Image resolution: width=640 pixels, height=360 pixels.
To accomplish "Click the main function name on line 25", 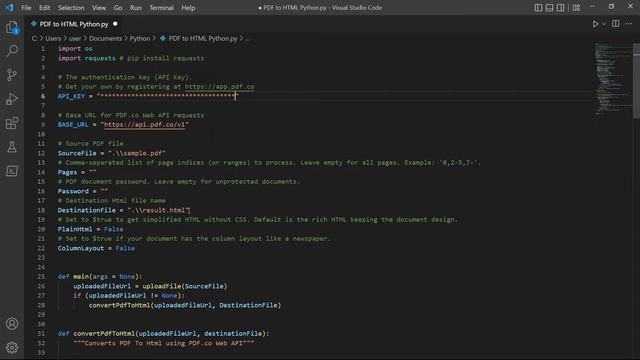I will point(81,276).
